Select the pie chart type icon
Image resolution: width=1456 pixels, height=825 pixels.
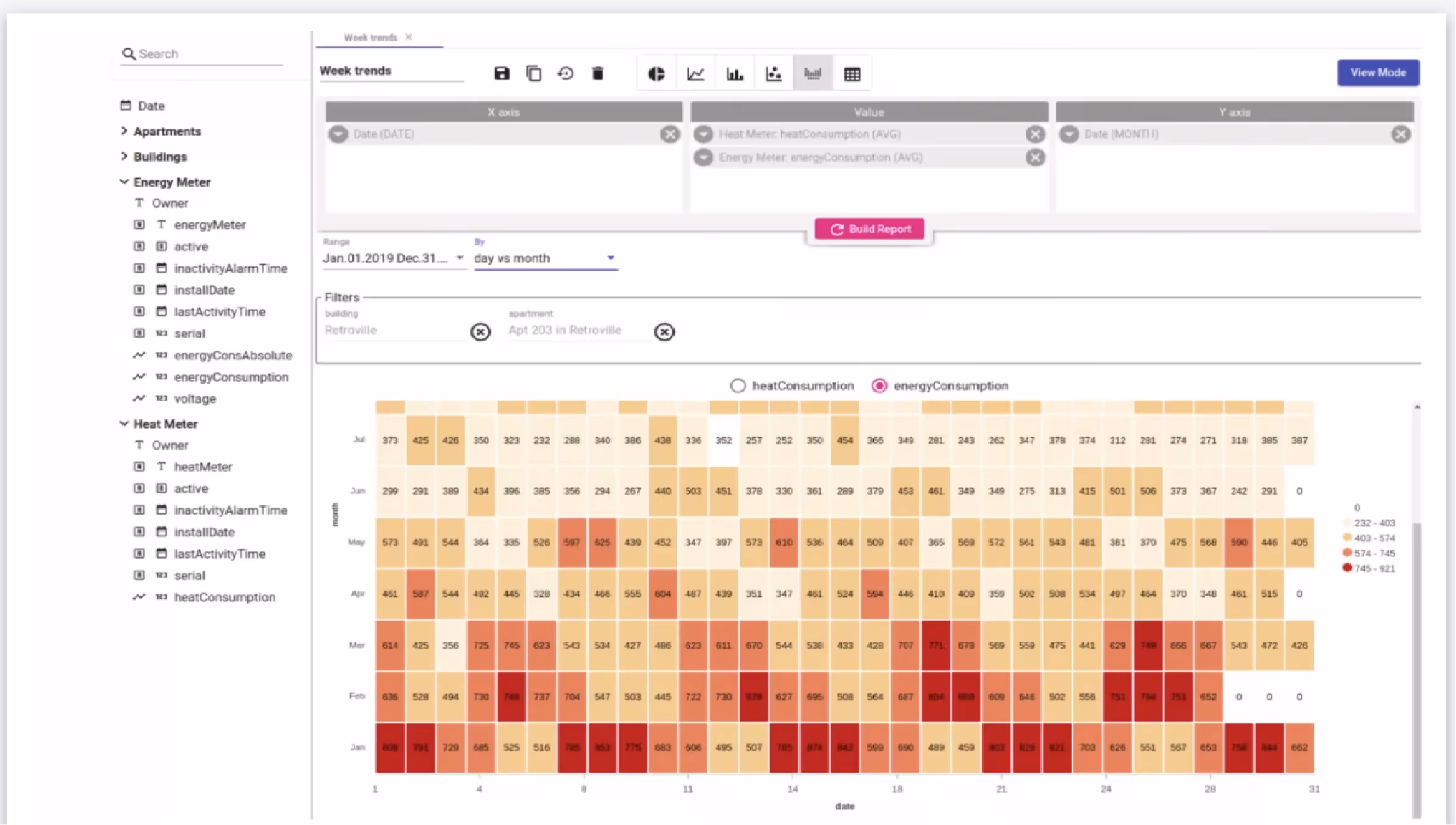(656, 74)
